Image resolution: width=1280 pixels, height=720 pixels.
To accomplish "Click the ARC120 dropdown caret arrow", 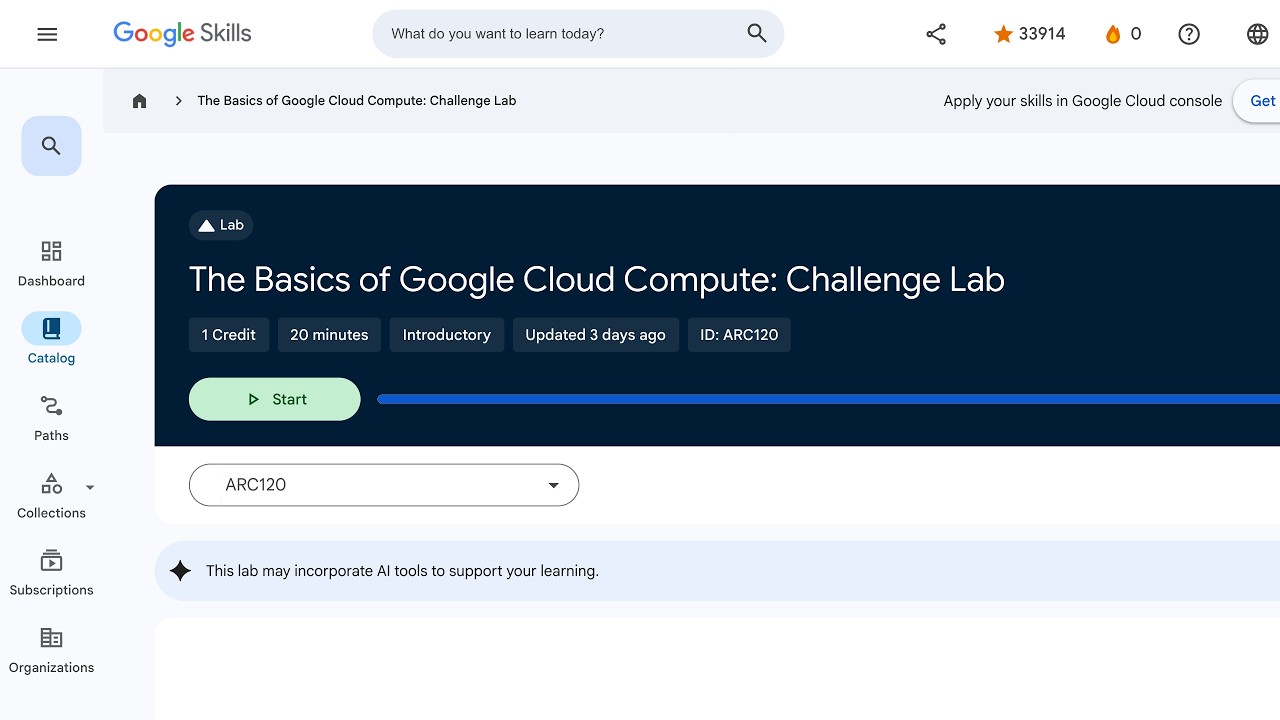I will pos(553,485).
